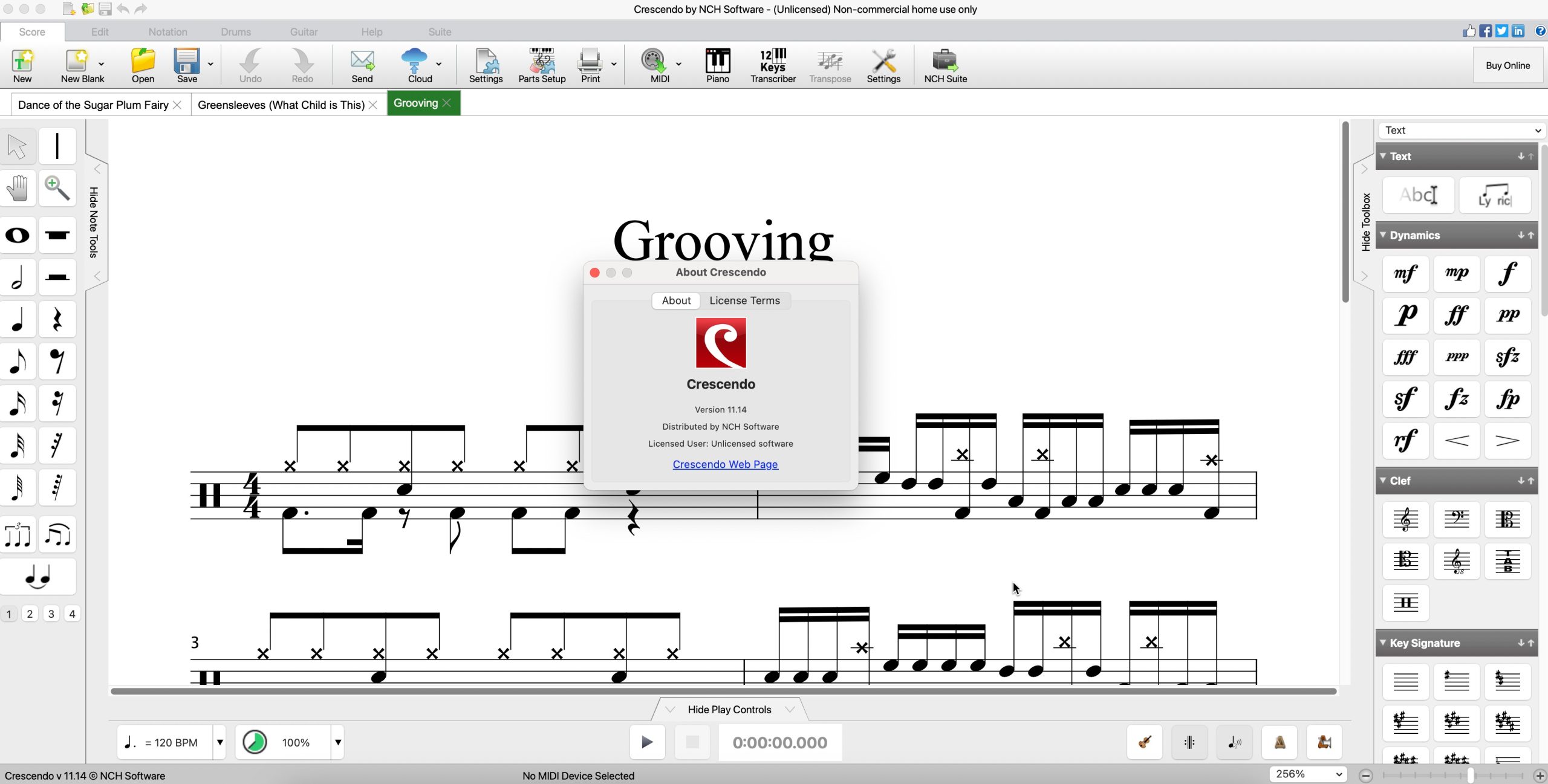Screen dimensions: 1548x784
Task: Pick the arrow selection tool
Action: tap(18, 146)
